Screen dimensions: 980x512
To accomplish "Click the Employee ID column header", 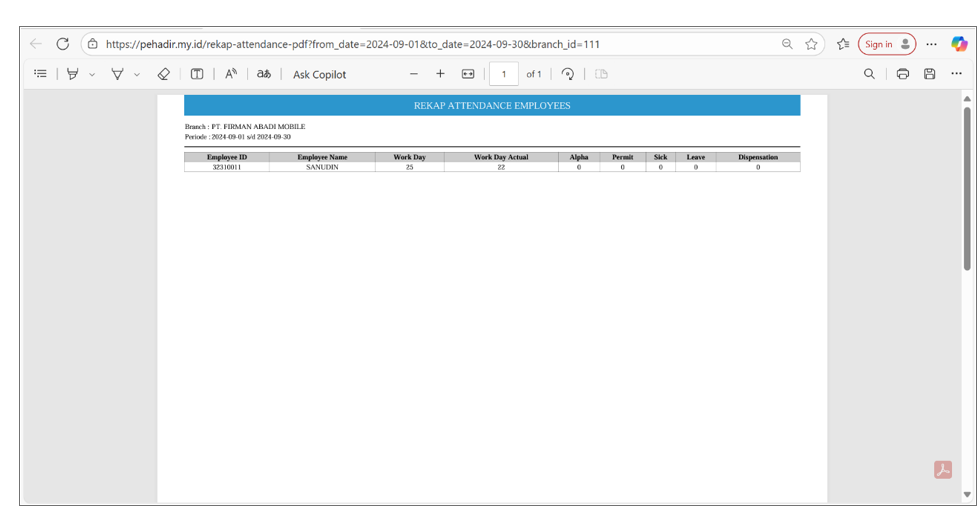I will pos(227,157).
